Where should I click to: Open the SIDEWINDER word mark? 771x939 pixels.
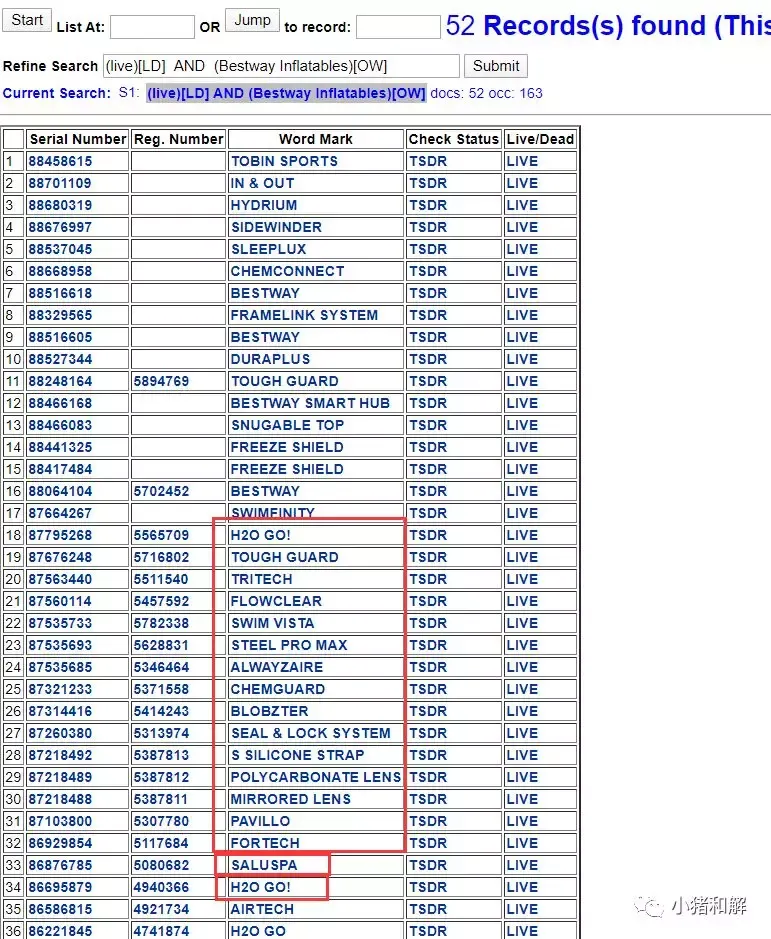276,228
